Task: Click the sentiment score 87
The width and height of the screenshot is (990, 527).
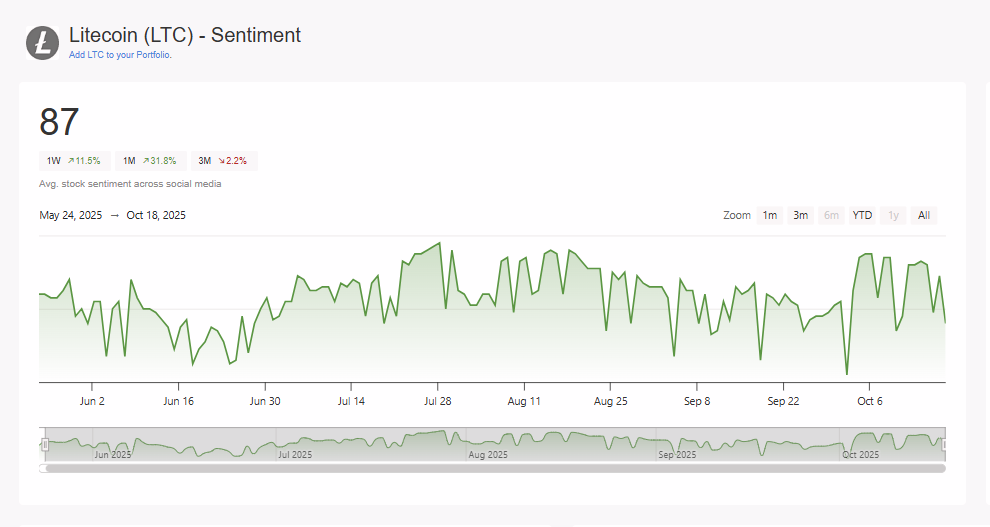Action: (59, 122)
